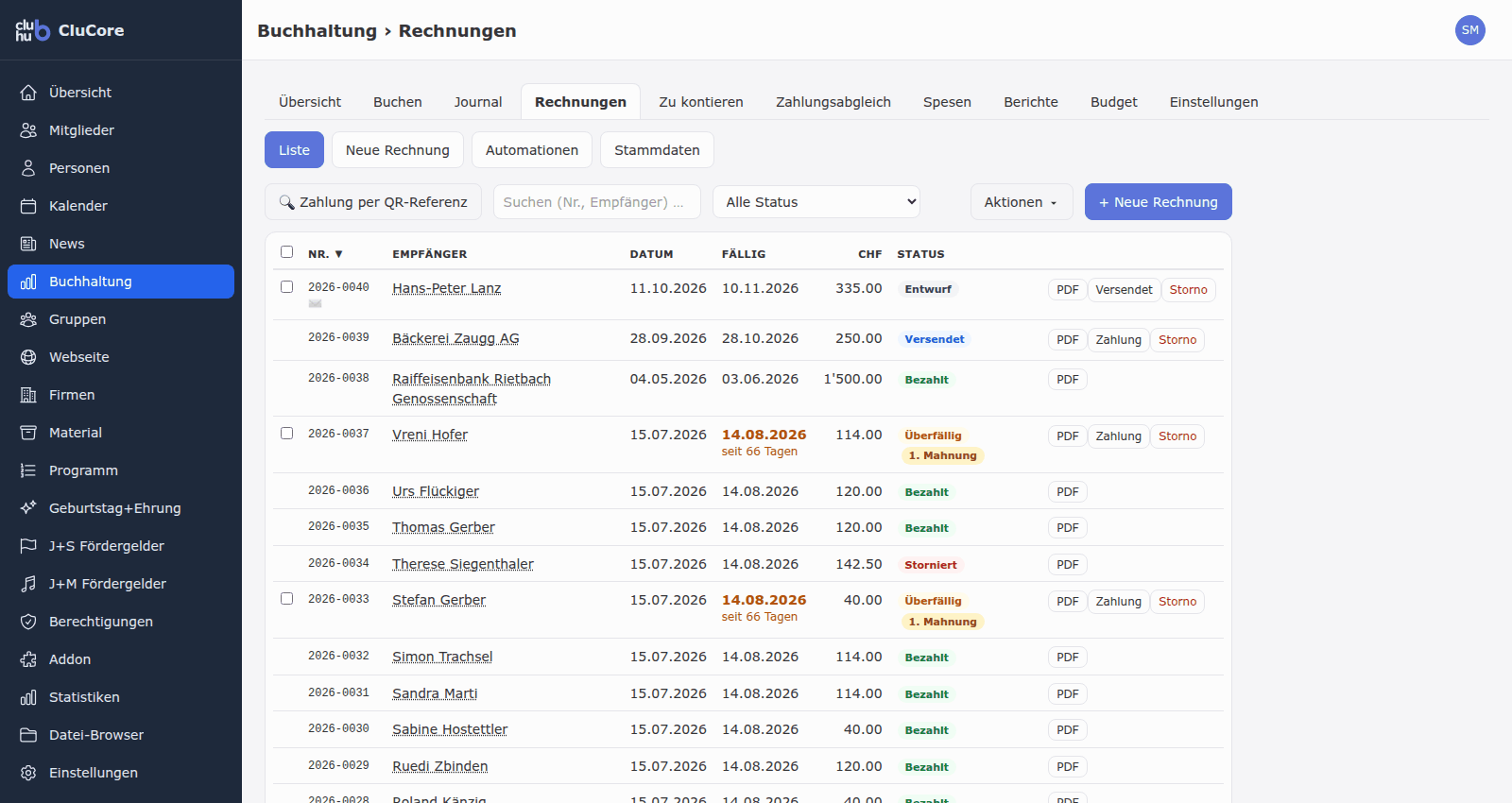Viewport: 1512px width, 803px height.
Task: Expand the Aktionen dropdown menu
Action: 1021,202
